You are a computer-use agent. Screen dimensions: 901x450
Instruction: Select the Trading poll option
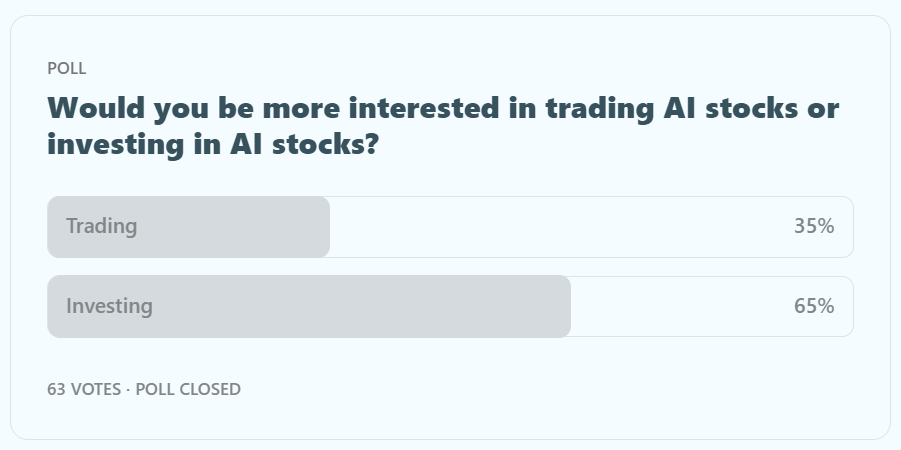450,227
